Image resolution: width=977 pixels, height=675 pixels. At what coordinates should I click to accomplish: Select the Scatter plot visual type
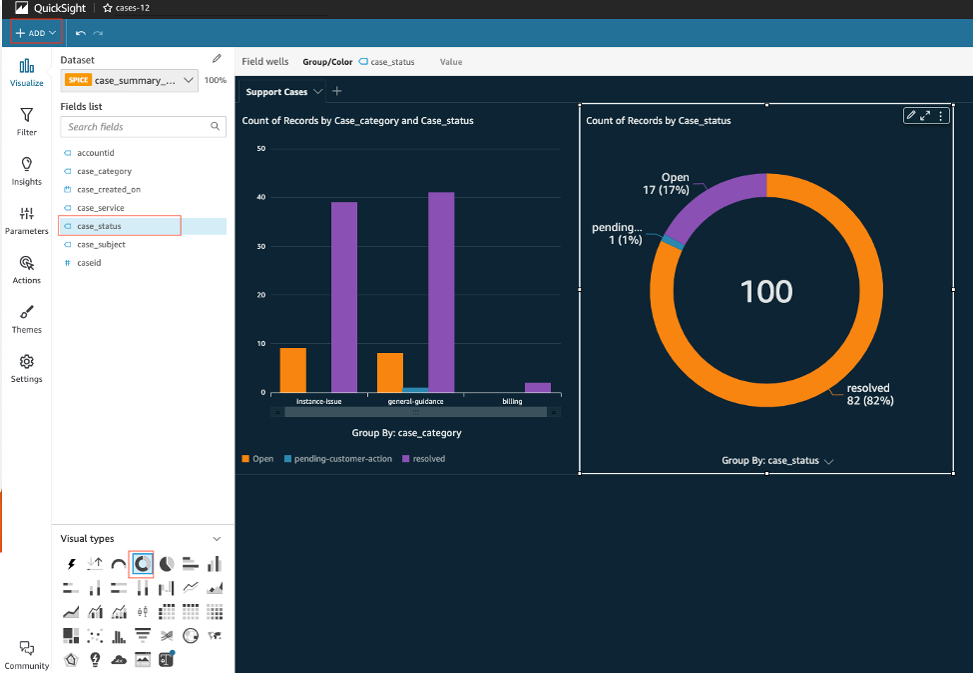[x=95, y=635]
